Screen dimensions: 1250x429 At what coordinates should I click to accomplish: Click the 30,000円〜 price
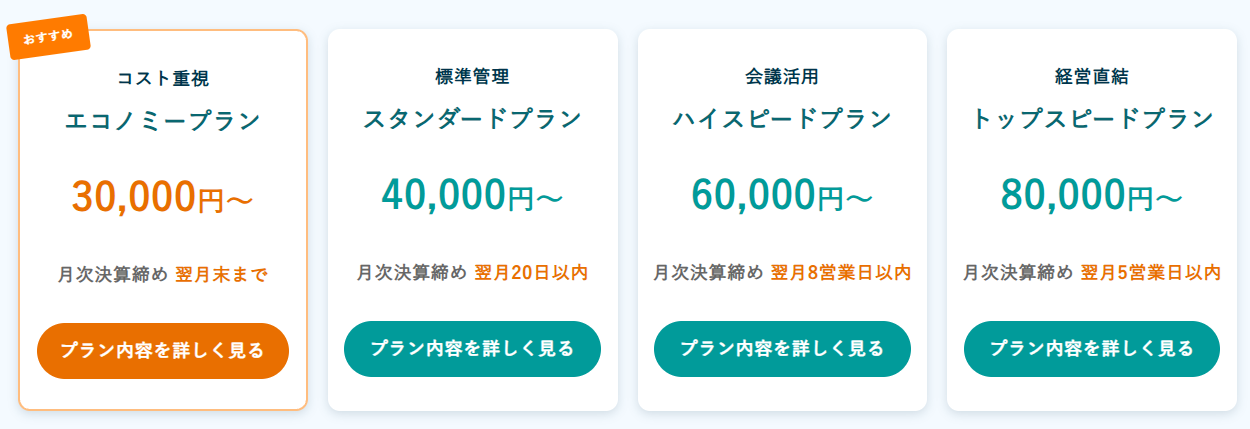tap(163, 197)
